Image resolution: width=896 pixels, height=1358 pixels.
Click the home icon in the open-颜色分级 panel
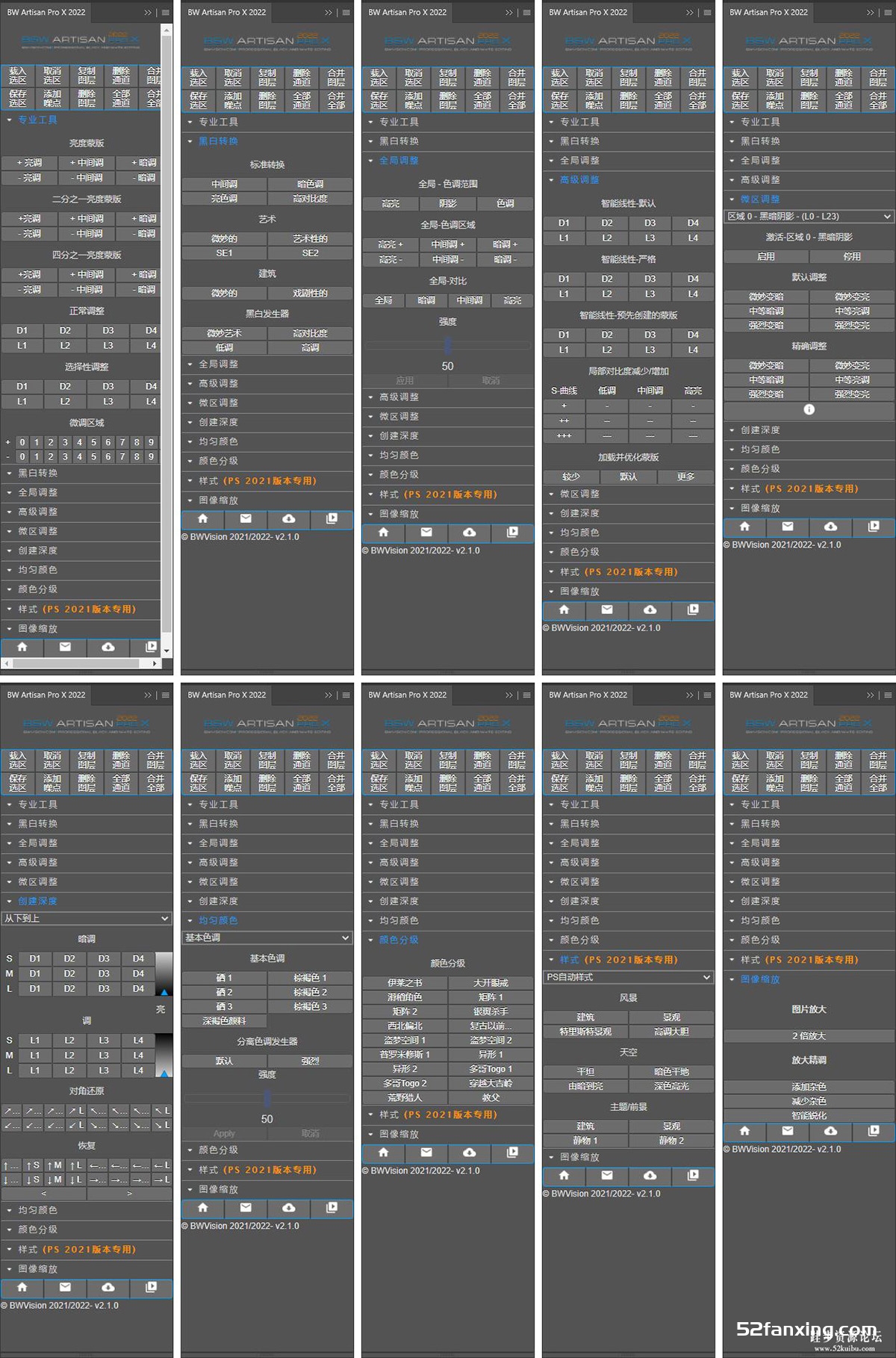pos(383,1152)
